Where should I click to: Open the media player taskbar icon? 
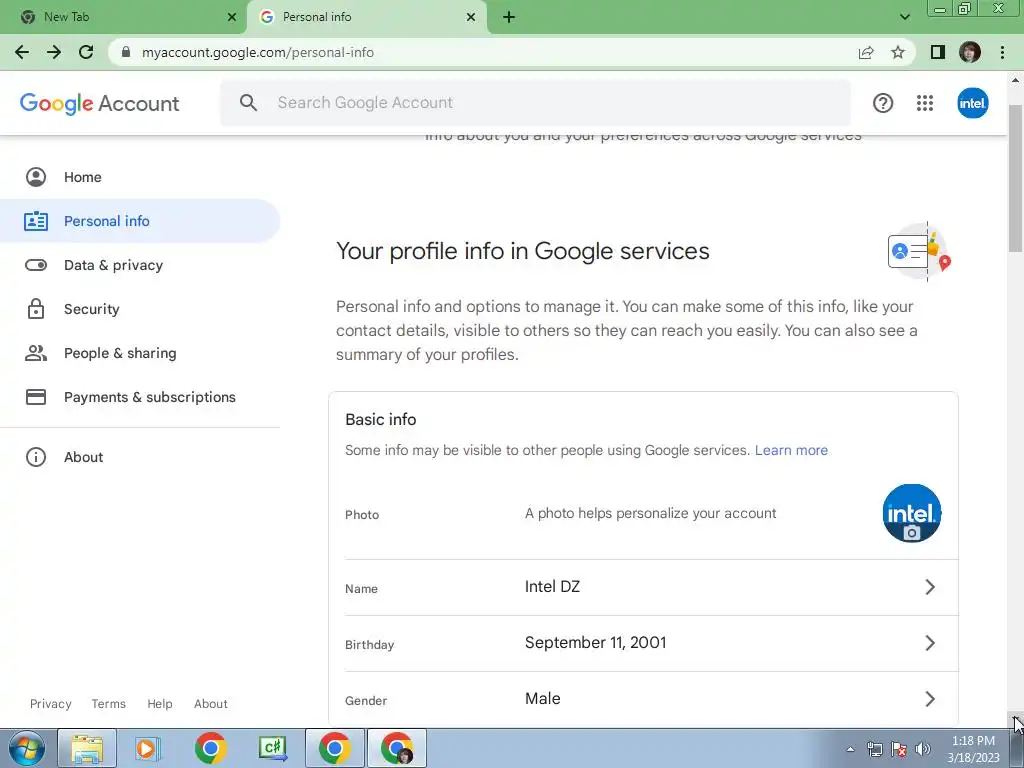click(148, 748)
